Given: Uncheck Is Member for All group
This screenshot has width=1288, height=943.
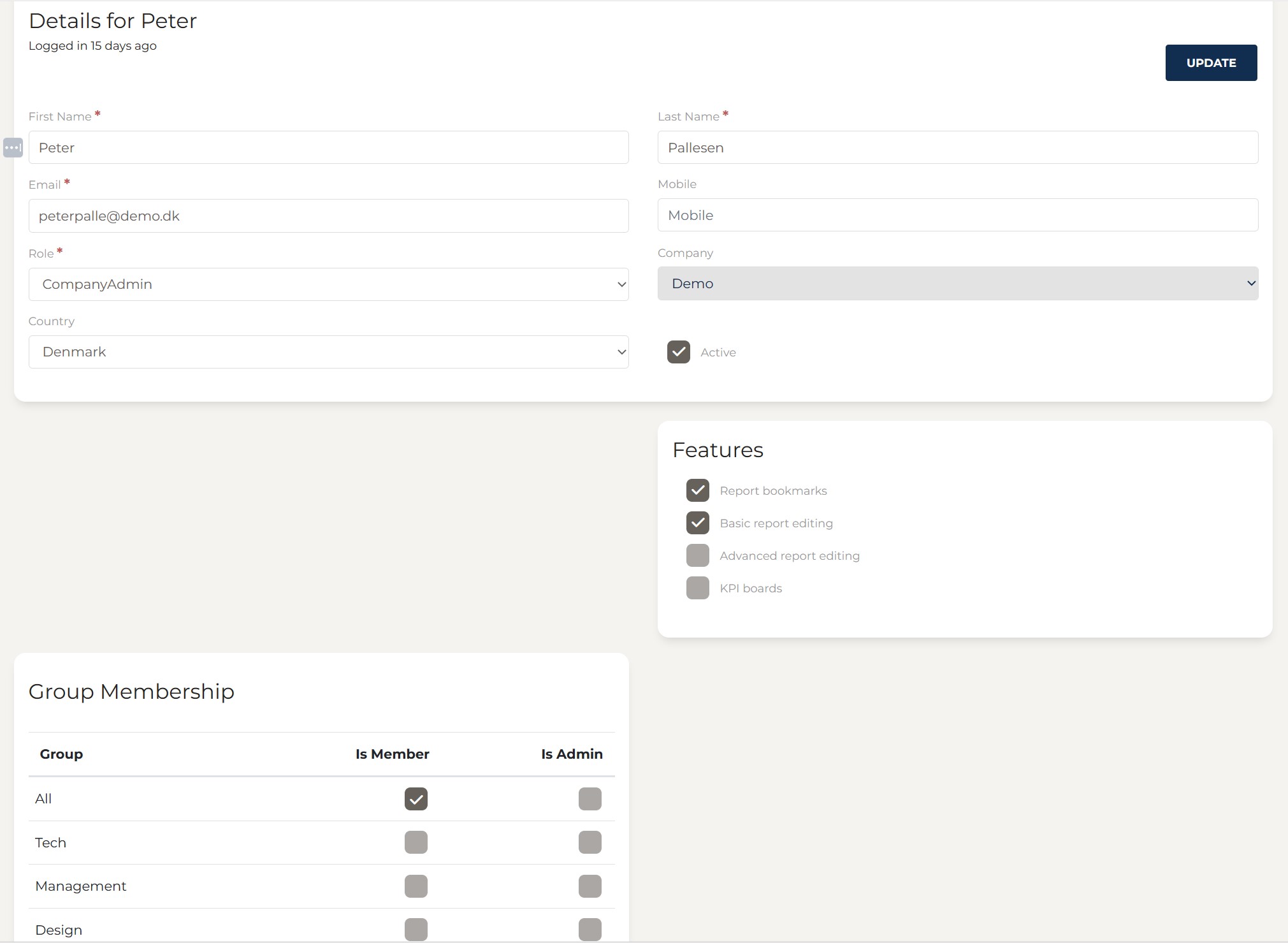Looking at the screenshot, I should (416, 799).
